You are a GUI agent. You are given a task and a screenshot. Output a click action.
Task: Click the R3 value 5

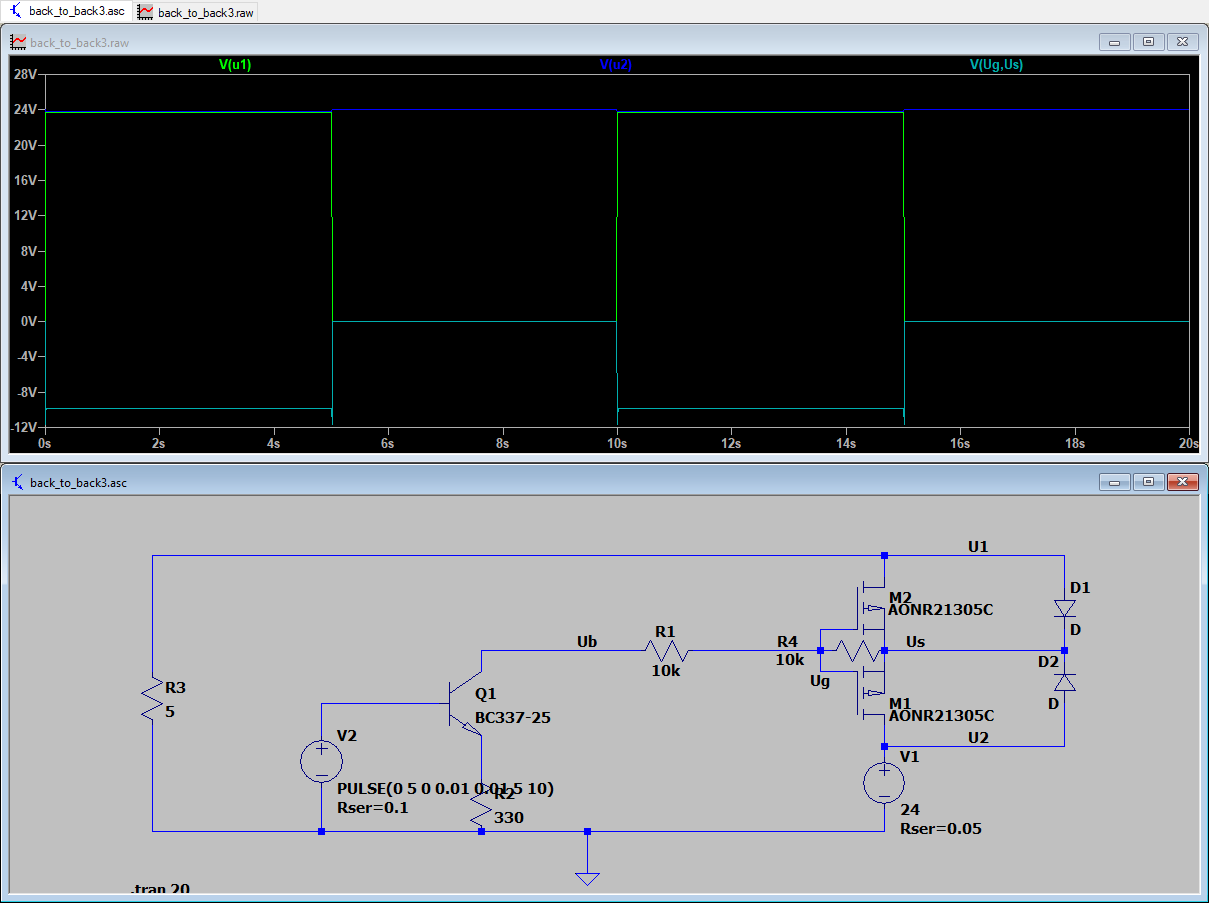click(x=170, y=711)
